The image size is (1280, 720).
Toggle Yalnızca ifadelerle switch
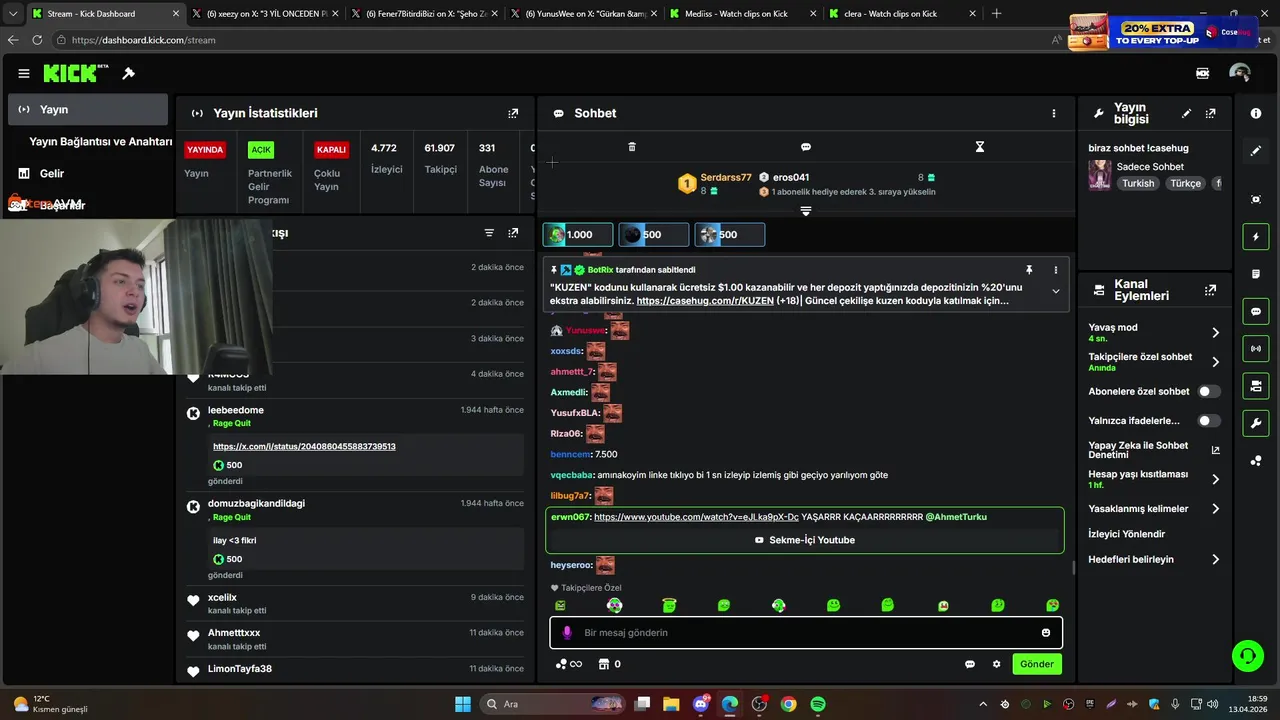point(1209,421)
